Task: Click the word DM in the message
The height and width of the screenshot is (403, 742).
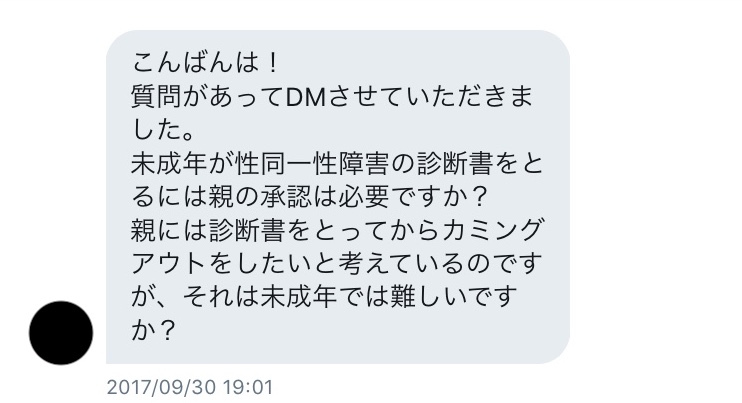Action: click(x=306, y=97)
